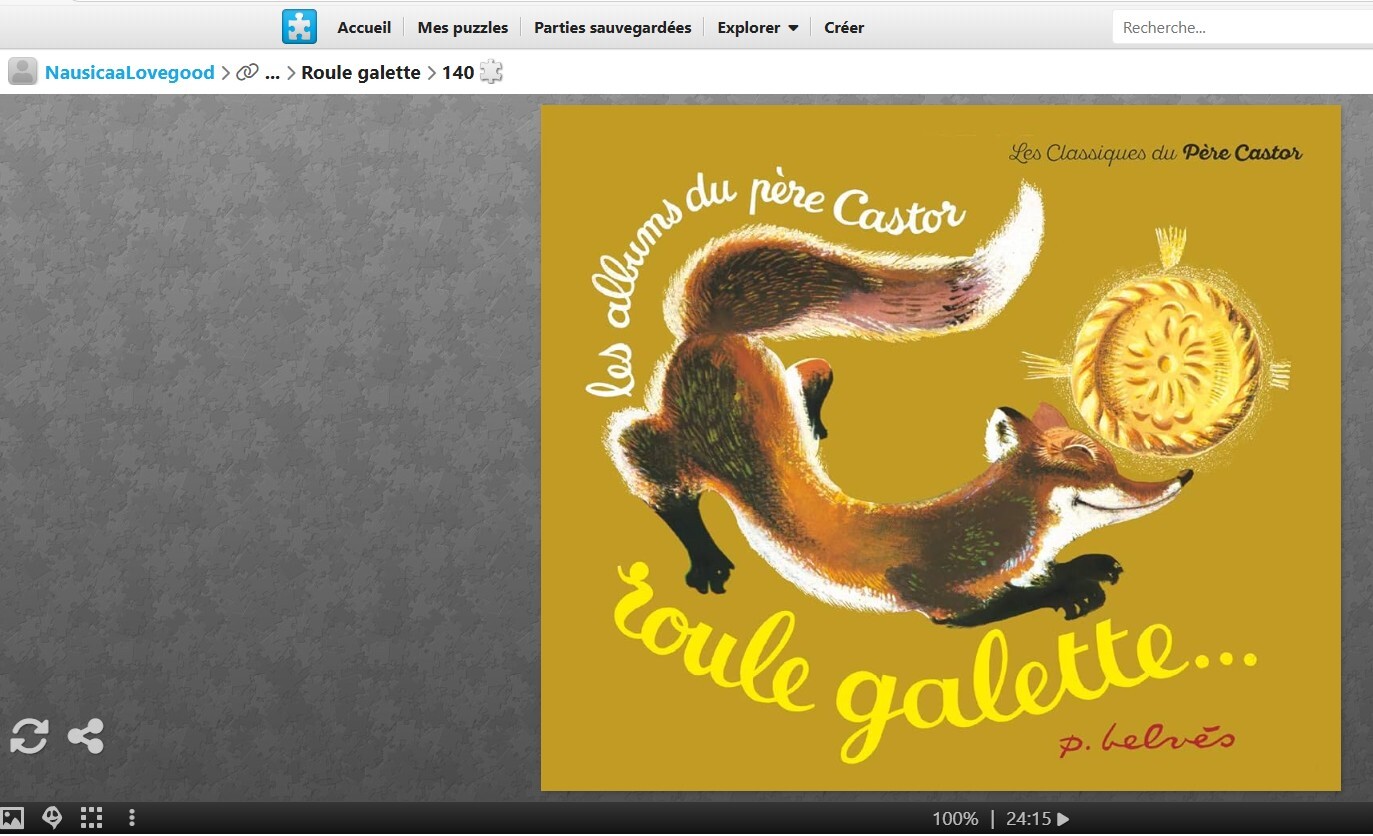This screenshot has width=1373, height=836.
Task: Open the Accueil home page
Action: click(x=364, y=28)
